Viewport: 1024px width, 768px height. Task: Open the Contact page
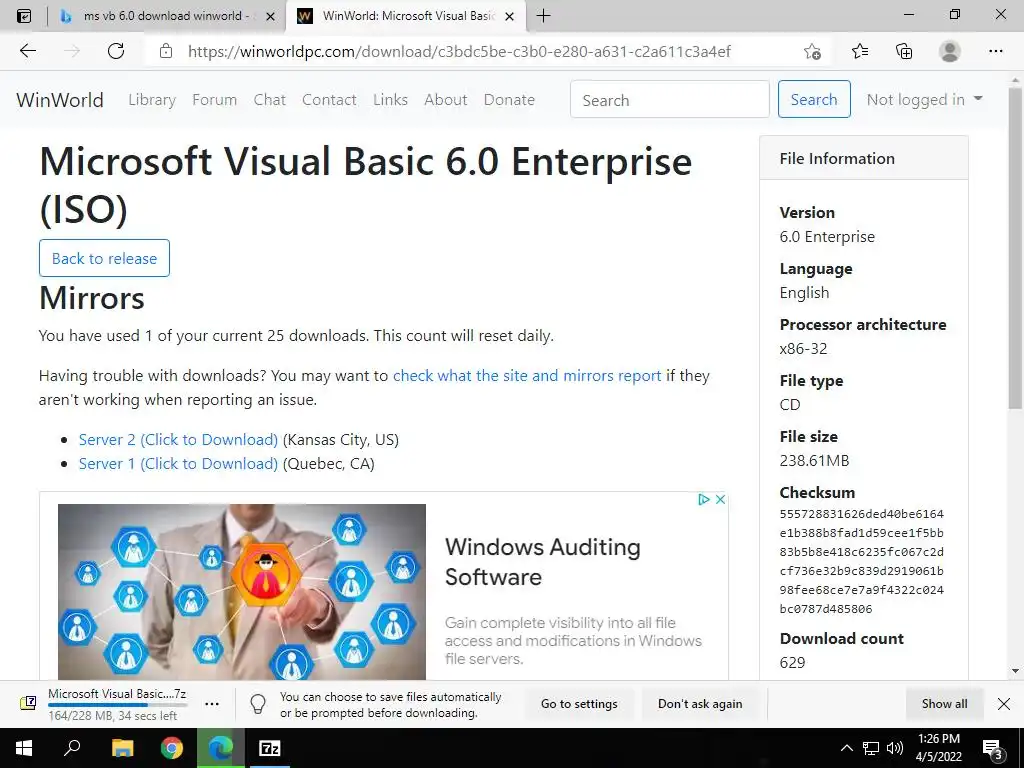[329, 100]
